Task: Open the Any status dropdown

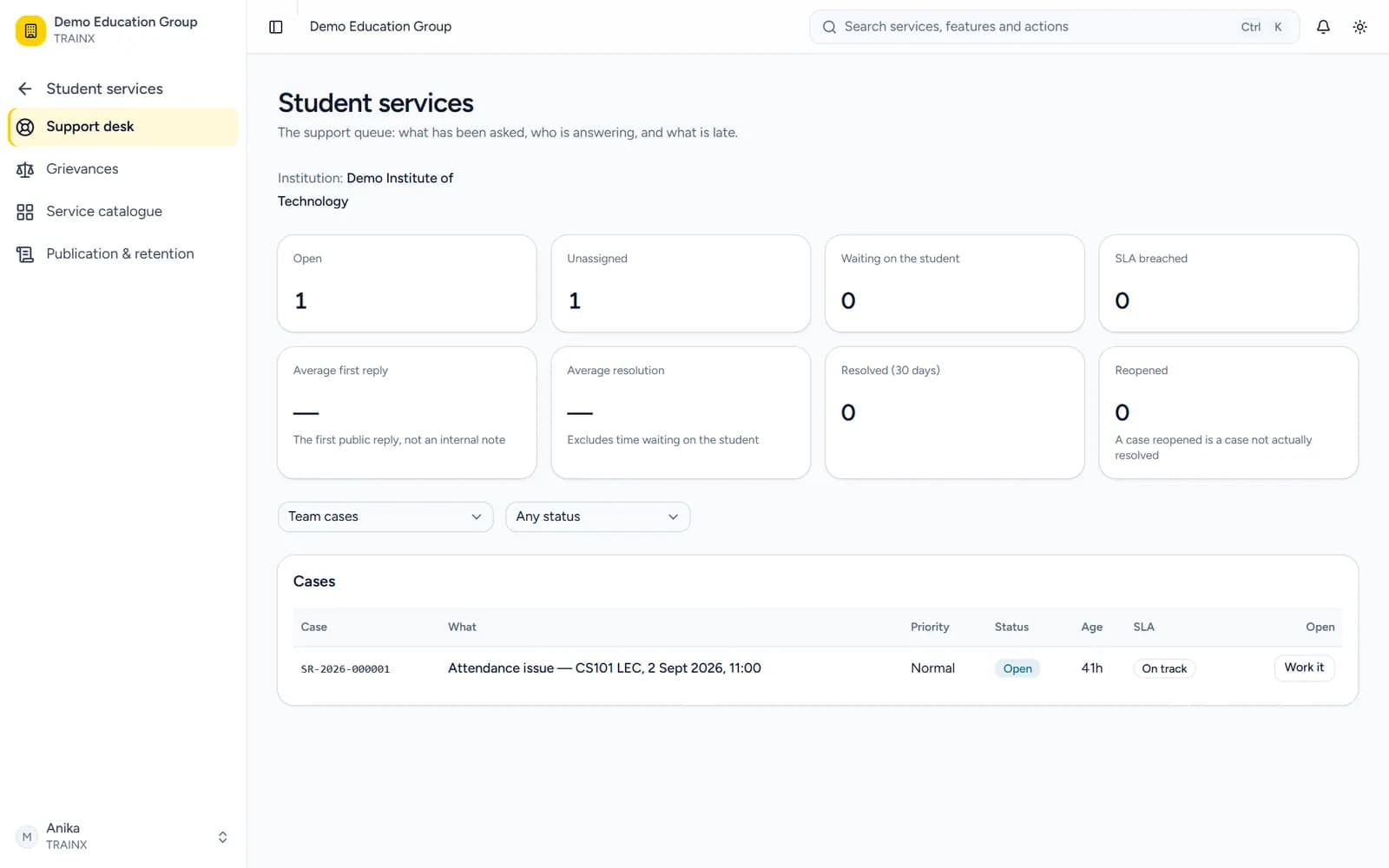Action: 597,516
